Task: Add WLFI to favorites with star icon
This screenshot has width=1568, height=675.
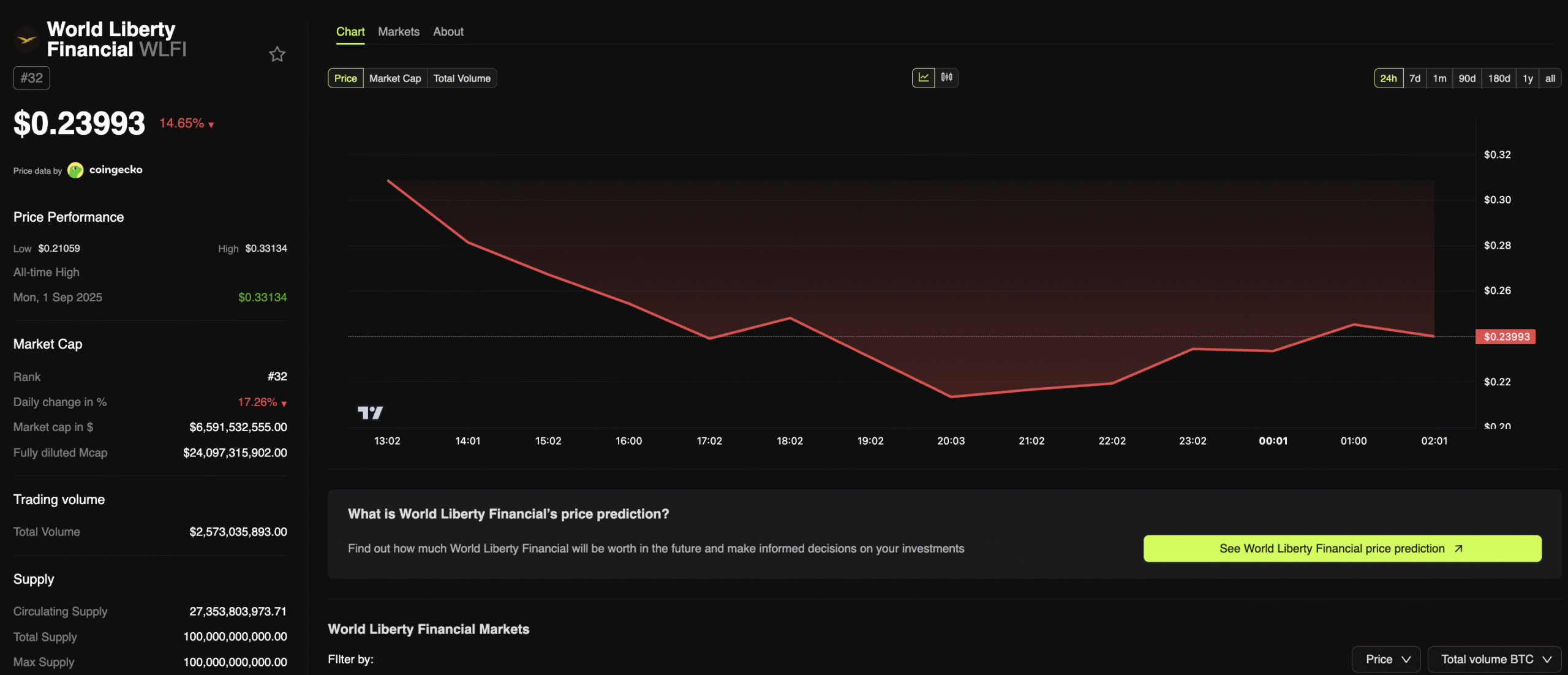Action: pos(277,55)
